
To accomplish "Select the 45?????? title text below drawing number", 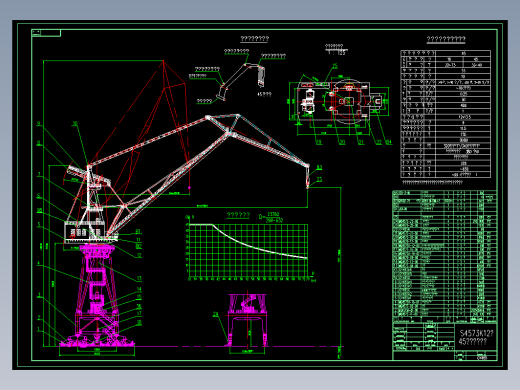I will (473, 341).
